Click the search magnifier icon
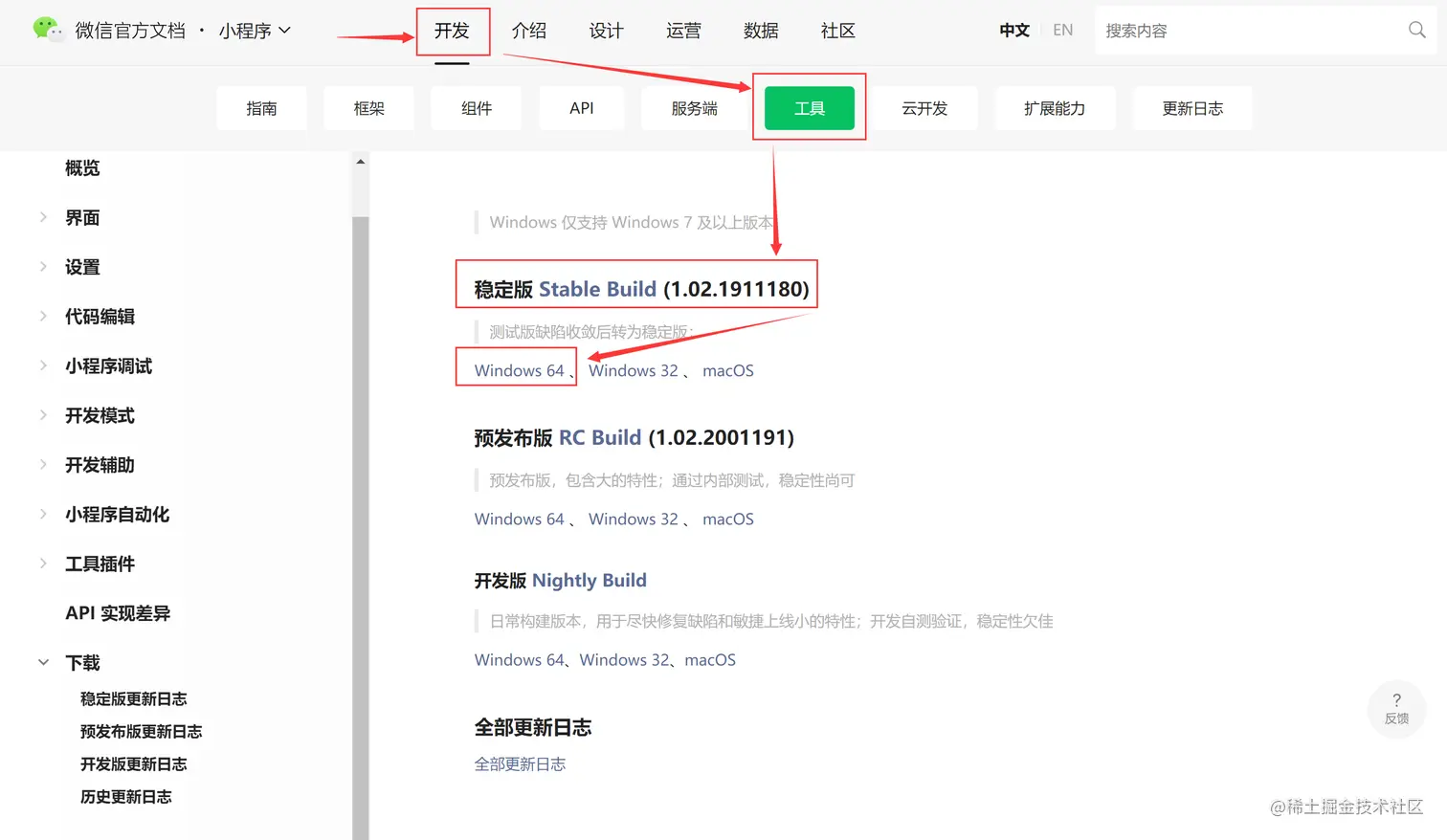Image resolution: width=1447 pixels, height=840 pixels. (1417, 30)
